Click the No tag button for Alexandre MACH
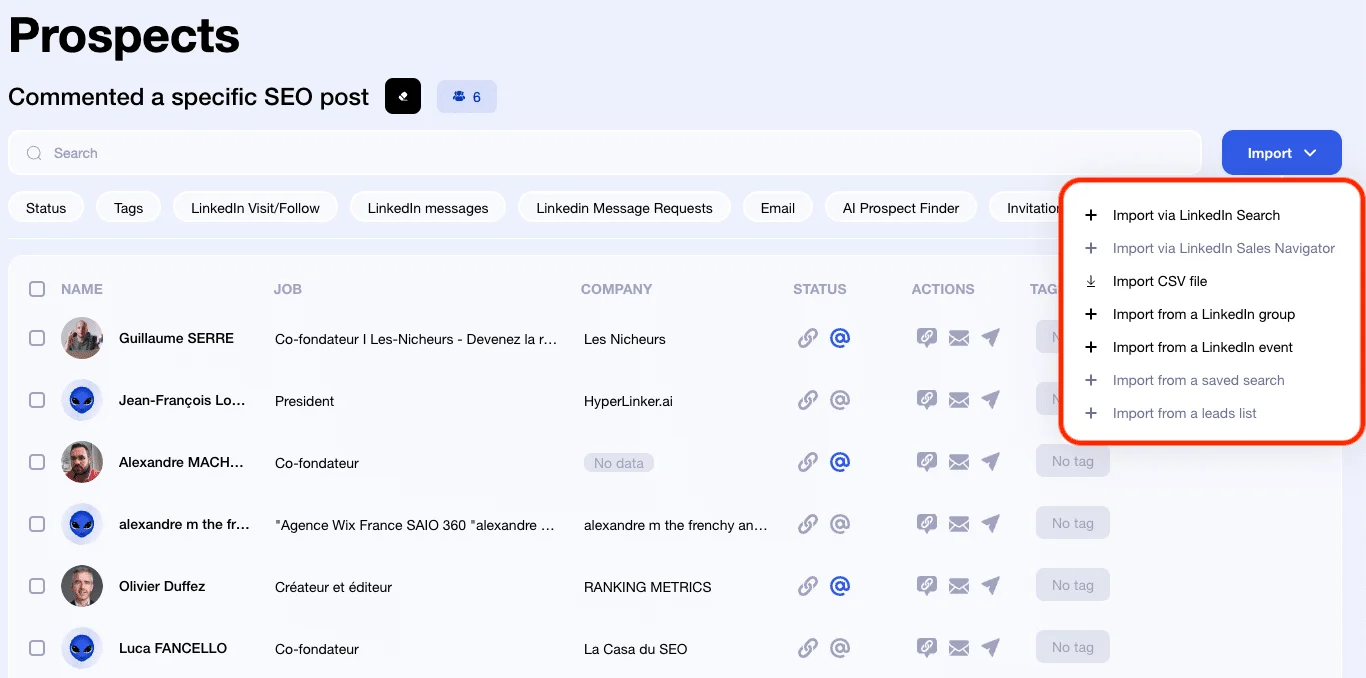The image size is (1366, 678). point(1073,461)
